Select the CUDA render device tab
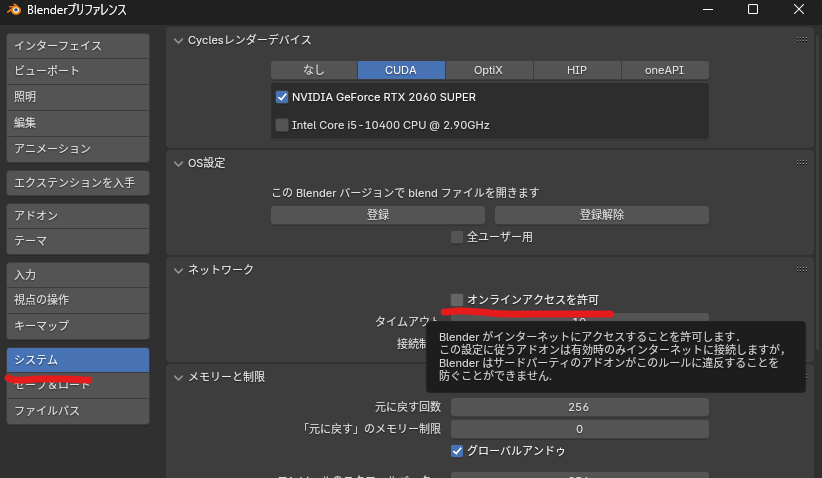Viewport: 822px width, 478px height. (x=401, y=70)
